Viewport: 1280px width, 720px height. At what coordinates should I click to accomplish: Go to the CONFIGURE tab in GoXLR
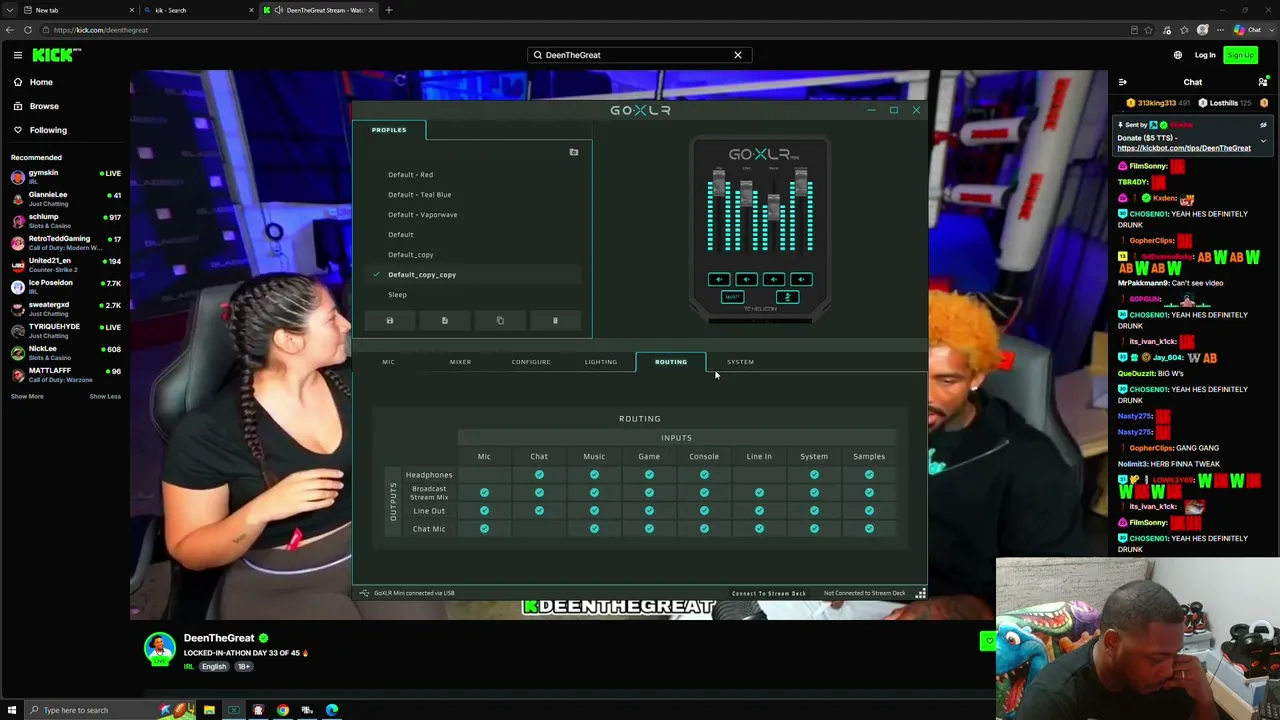pos(531,362)
